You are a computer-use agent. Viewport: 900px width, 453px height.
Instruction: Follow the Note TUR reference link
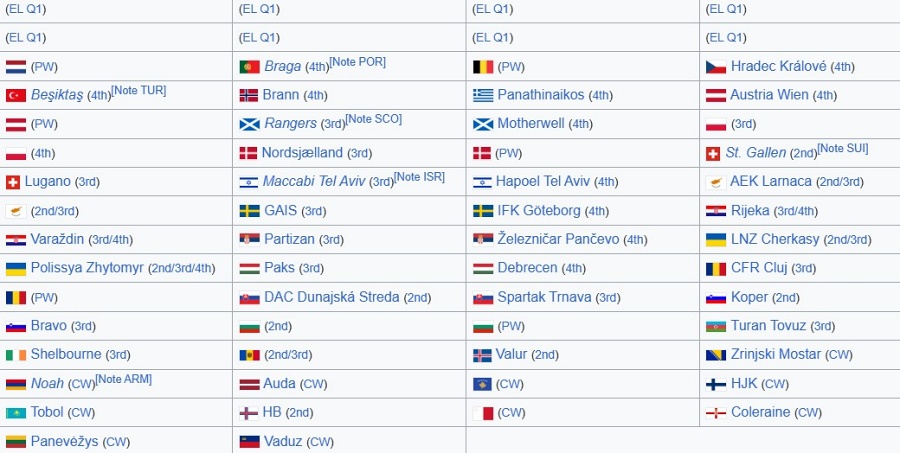pos(138,91)
